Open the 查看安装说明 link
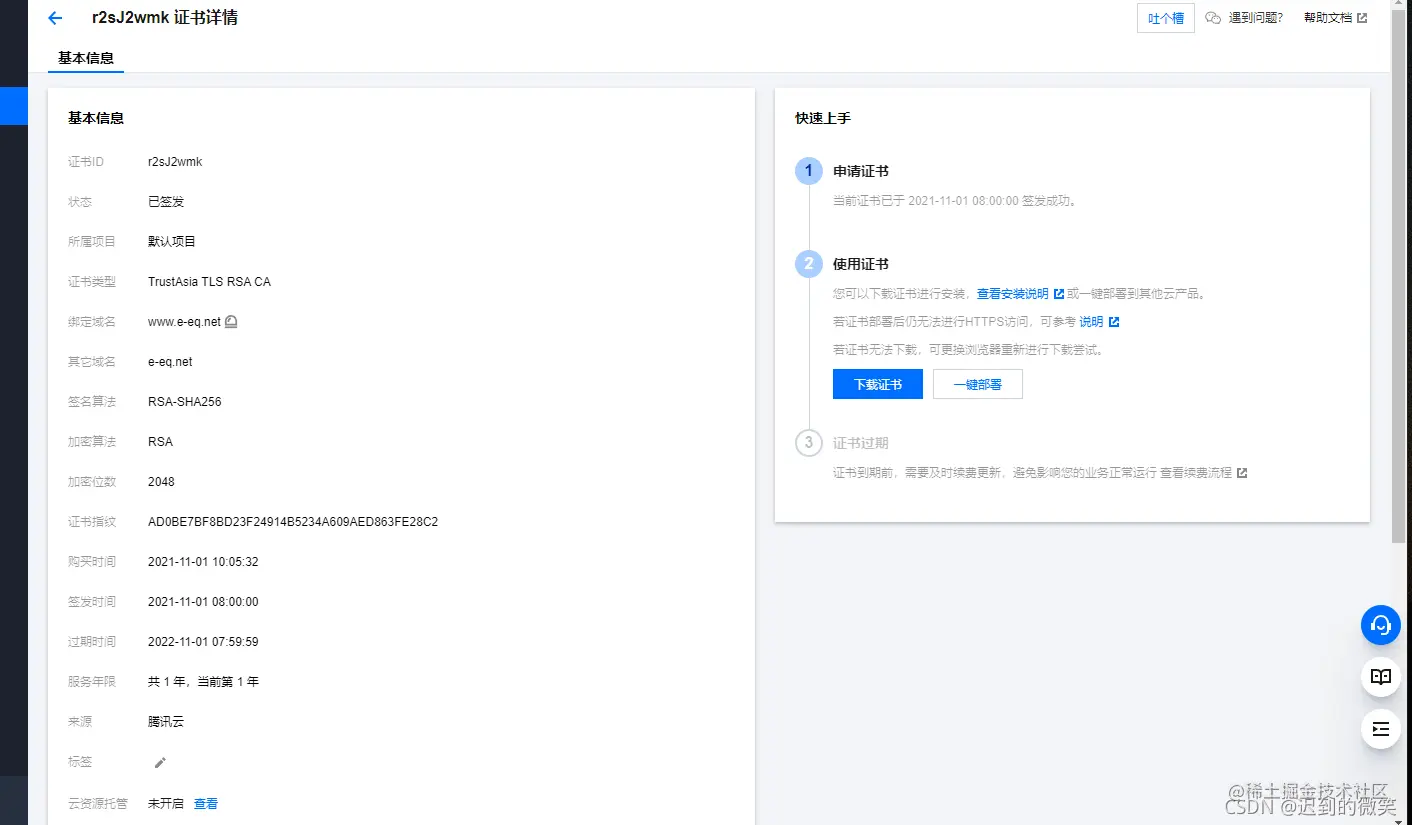The width and height of the screenshot is (1412, 825). click(x=1013, y=294)
